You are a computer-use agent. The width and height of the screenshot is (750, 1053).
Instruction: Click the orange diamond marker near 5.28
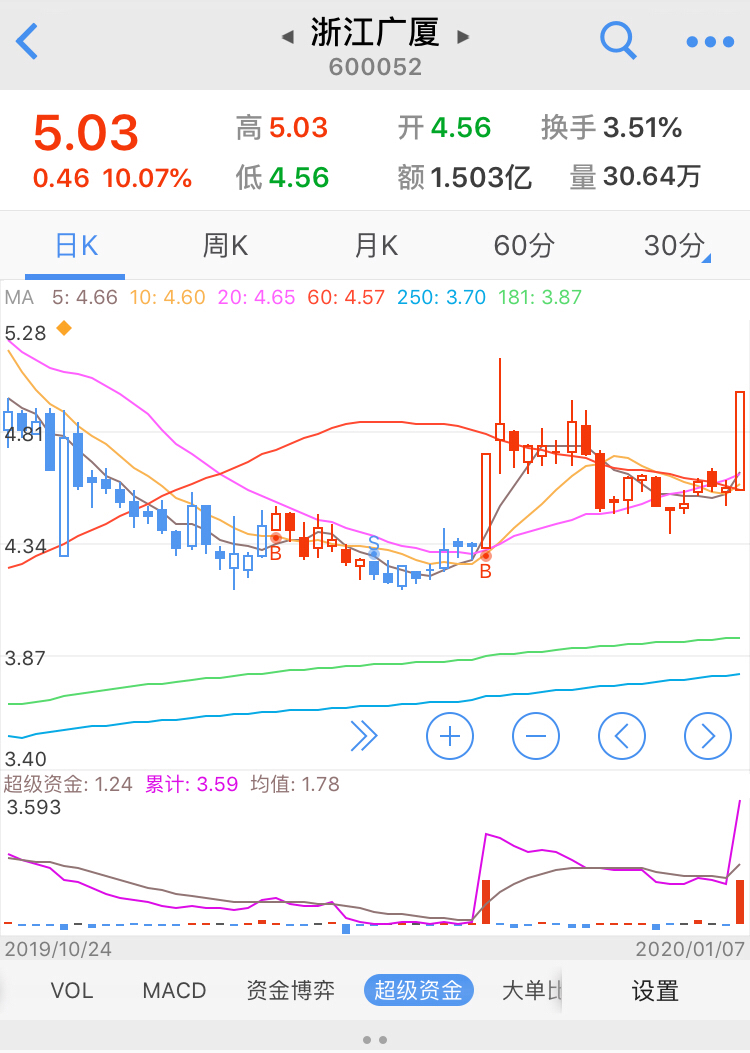64,328
